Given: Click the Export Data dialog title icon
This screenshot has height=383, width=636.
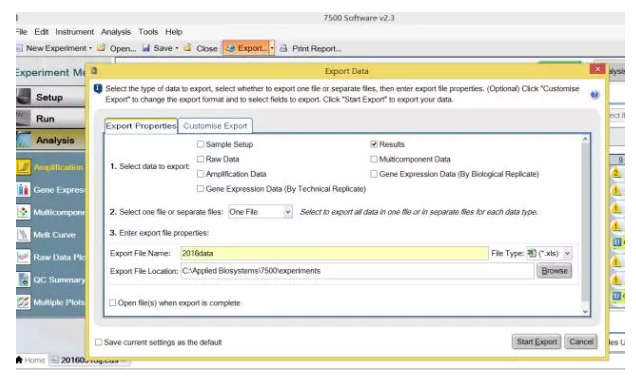Looking at the screenshot, I should 94,71.
